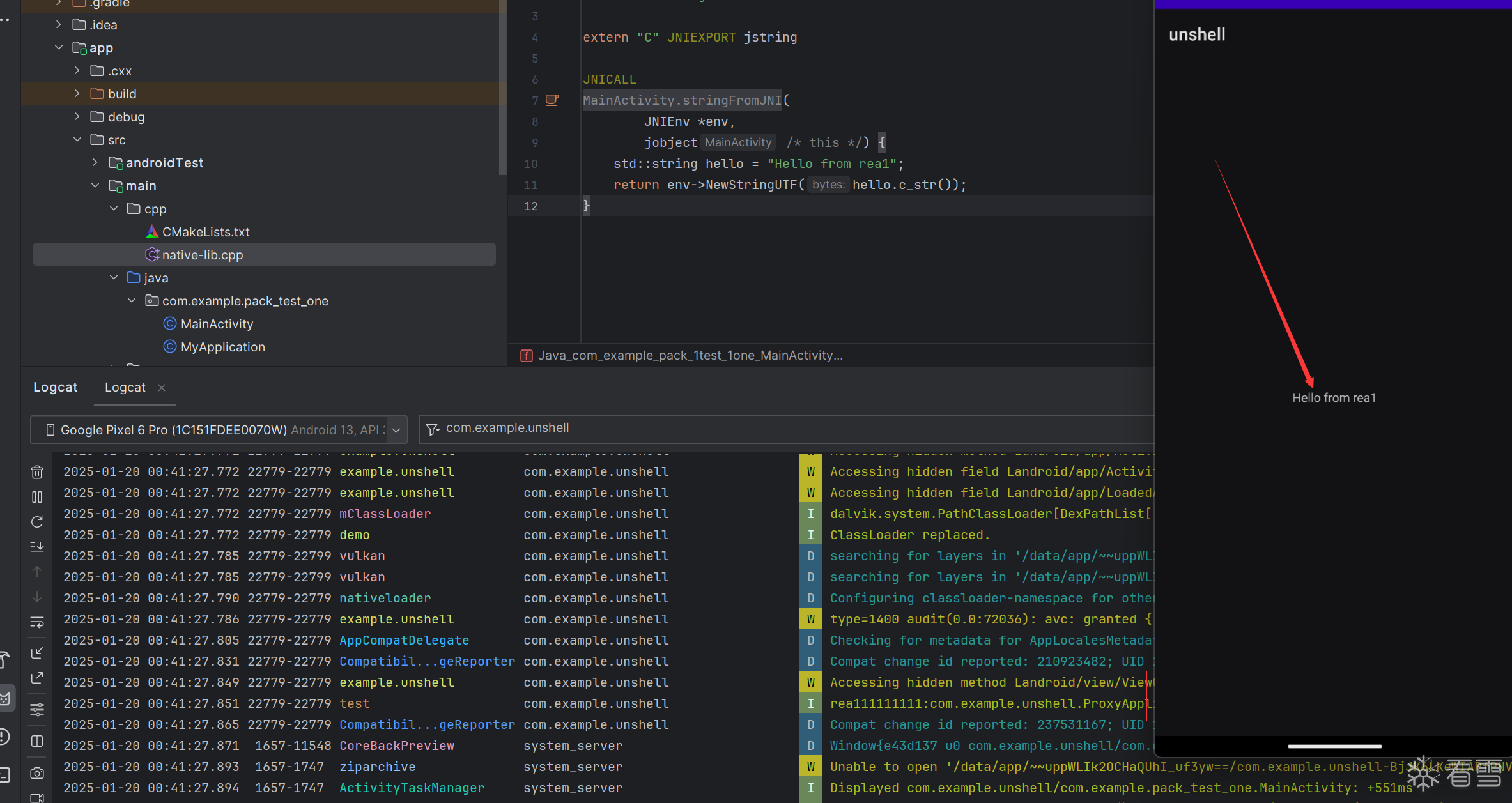1512x803 pixels.
Task: Open the Logcat filter history icon
Action: 433,429
